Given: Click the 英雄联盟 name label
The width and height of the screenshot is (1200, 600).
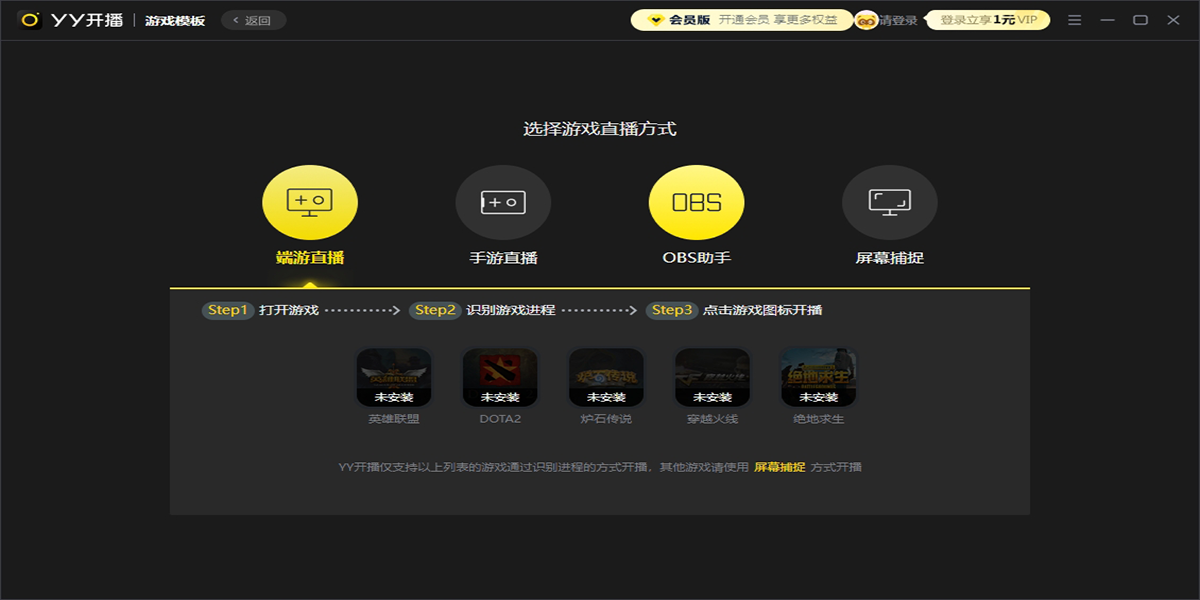Looking at the screenshot, I should [394, 419].
